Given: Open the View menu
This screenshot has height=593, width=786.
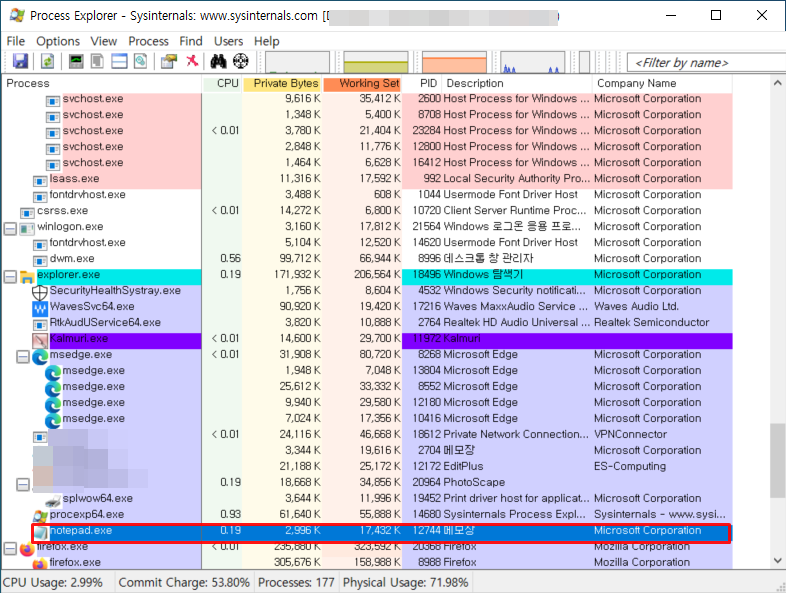Looking at the screenshot, I should (x=104, y=41).
